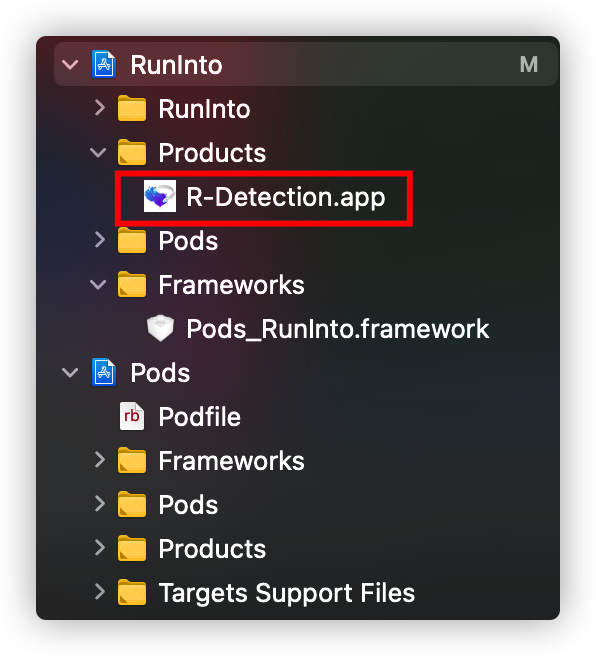Click the RunInto subfolder icon

(132, 108)
